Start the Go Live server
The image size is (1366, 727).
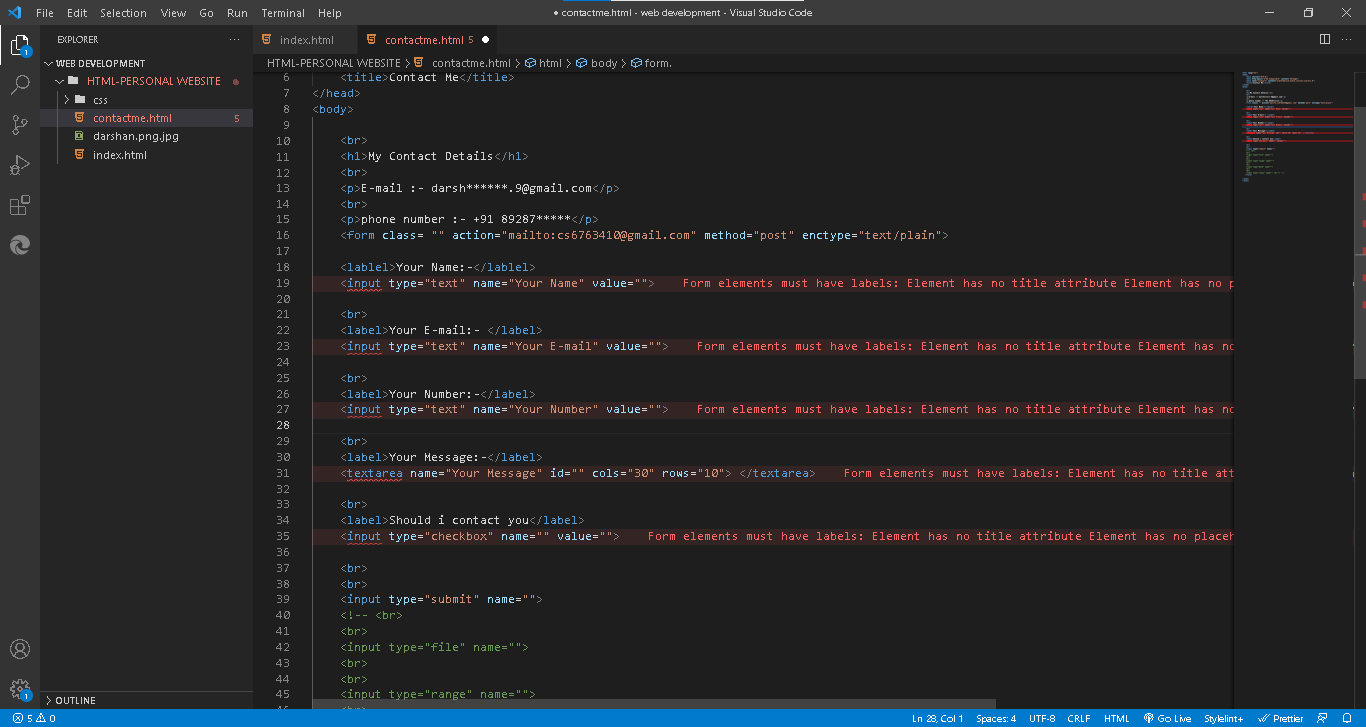[1166, 718]
